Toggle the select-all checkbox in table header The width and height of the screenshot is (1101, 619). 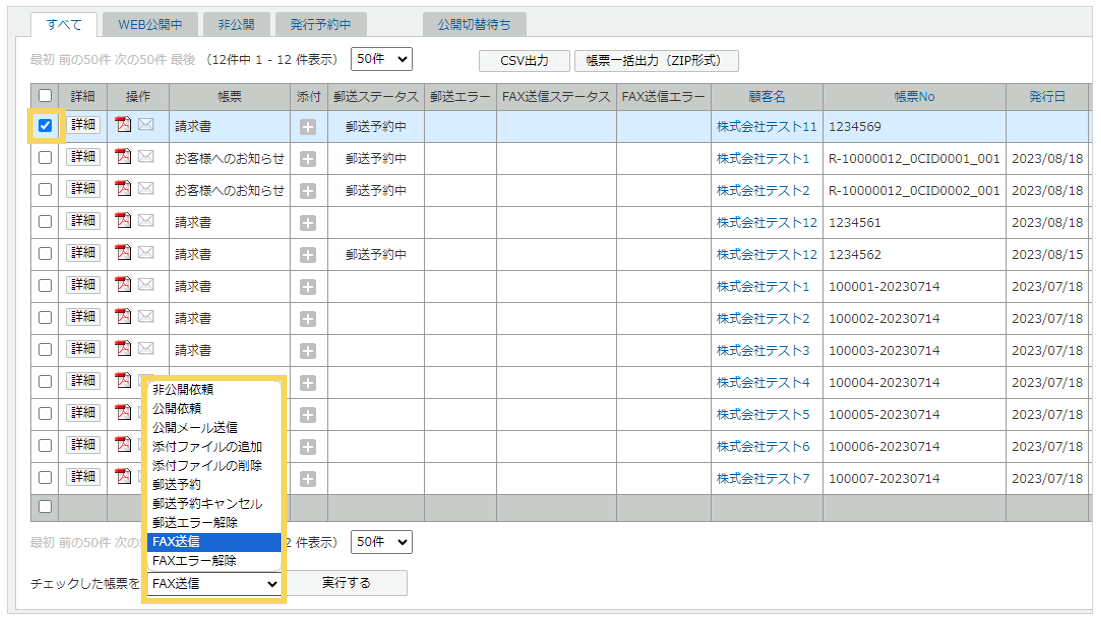pyautogui.click(x=45, y=96)
